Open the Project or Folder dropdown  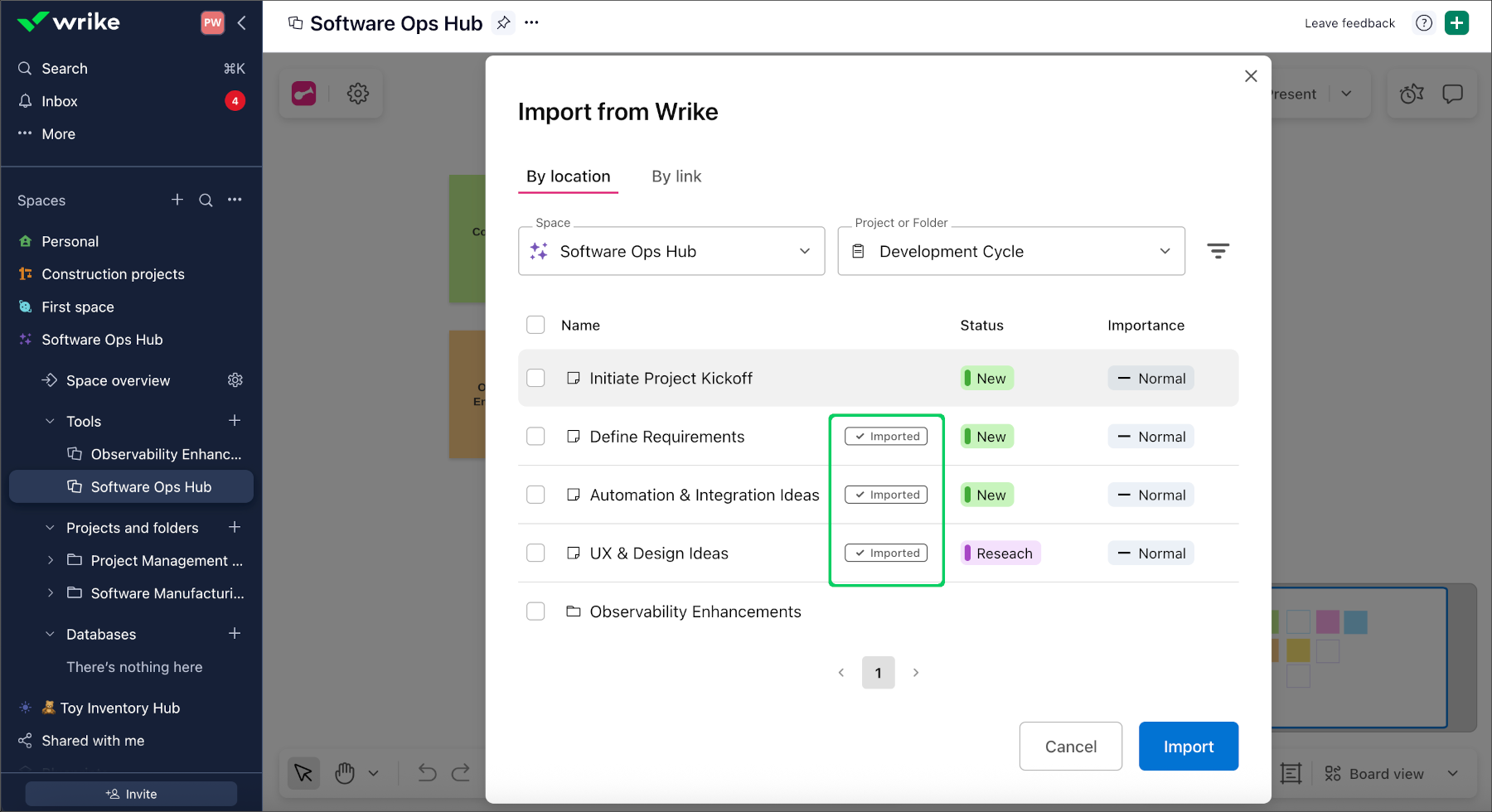(x=1010, y=251)
